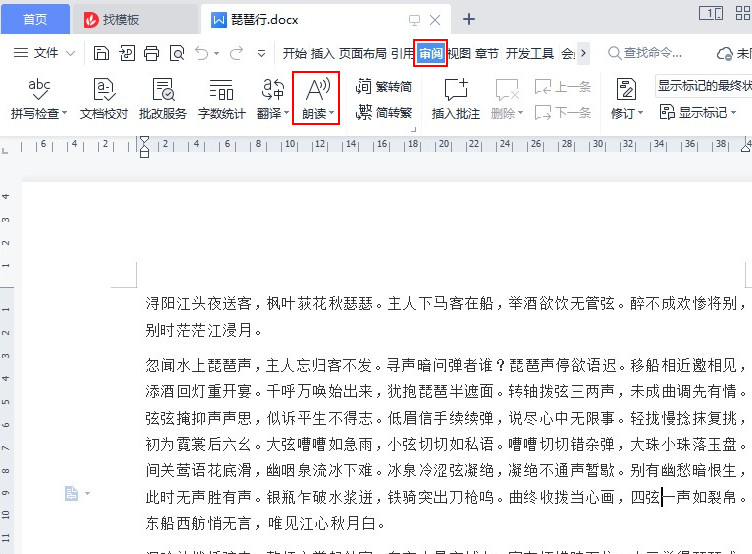Switch to the References ribbon tab
The height and width of the screenshot is (554, 752).
tap(402, 53)
